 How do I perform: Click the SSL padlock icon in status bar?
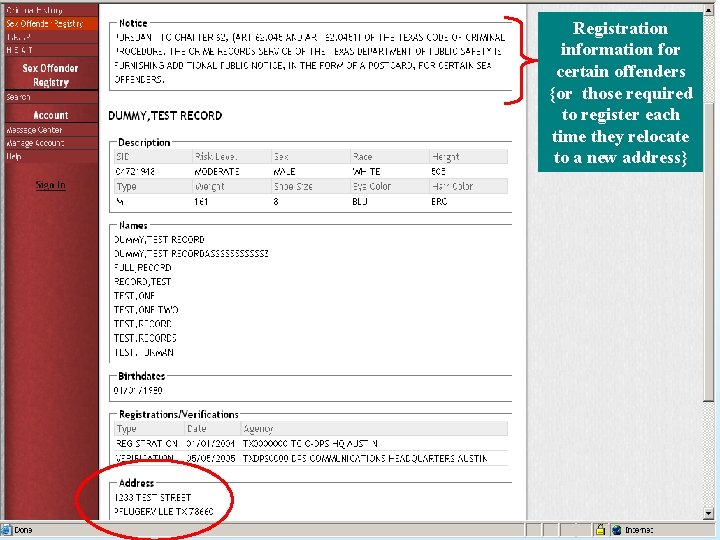pos(600,529)
